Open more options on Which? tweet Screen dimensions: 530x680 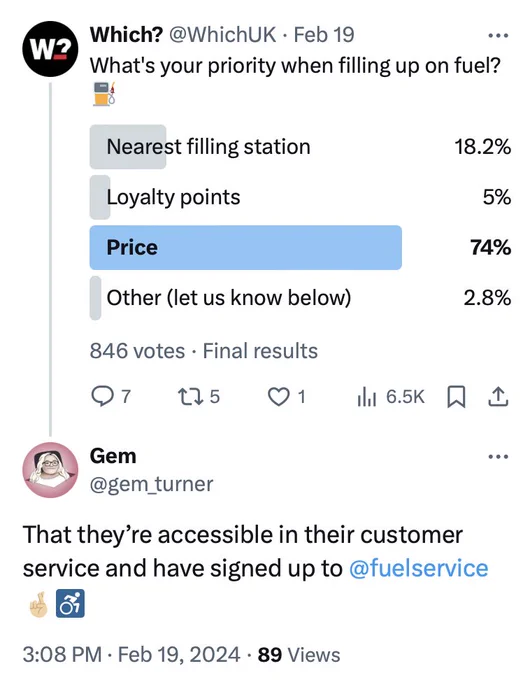(x=498, y=36)
